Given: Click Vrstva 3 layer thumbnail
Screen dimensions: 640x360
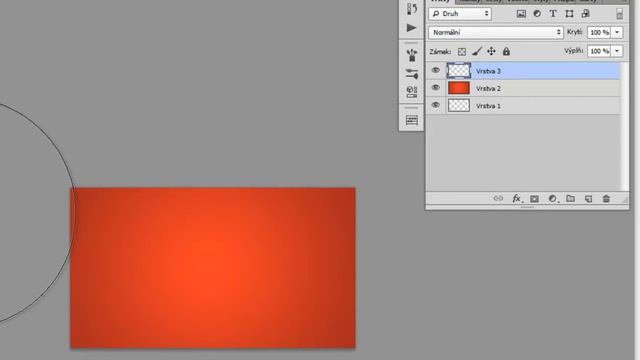Looking at the screenshot, I should (x=459, y=71).
